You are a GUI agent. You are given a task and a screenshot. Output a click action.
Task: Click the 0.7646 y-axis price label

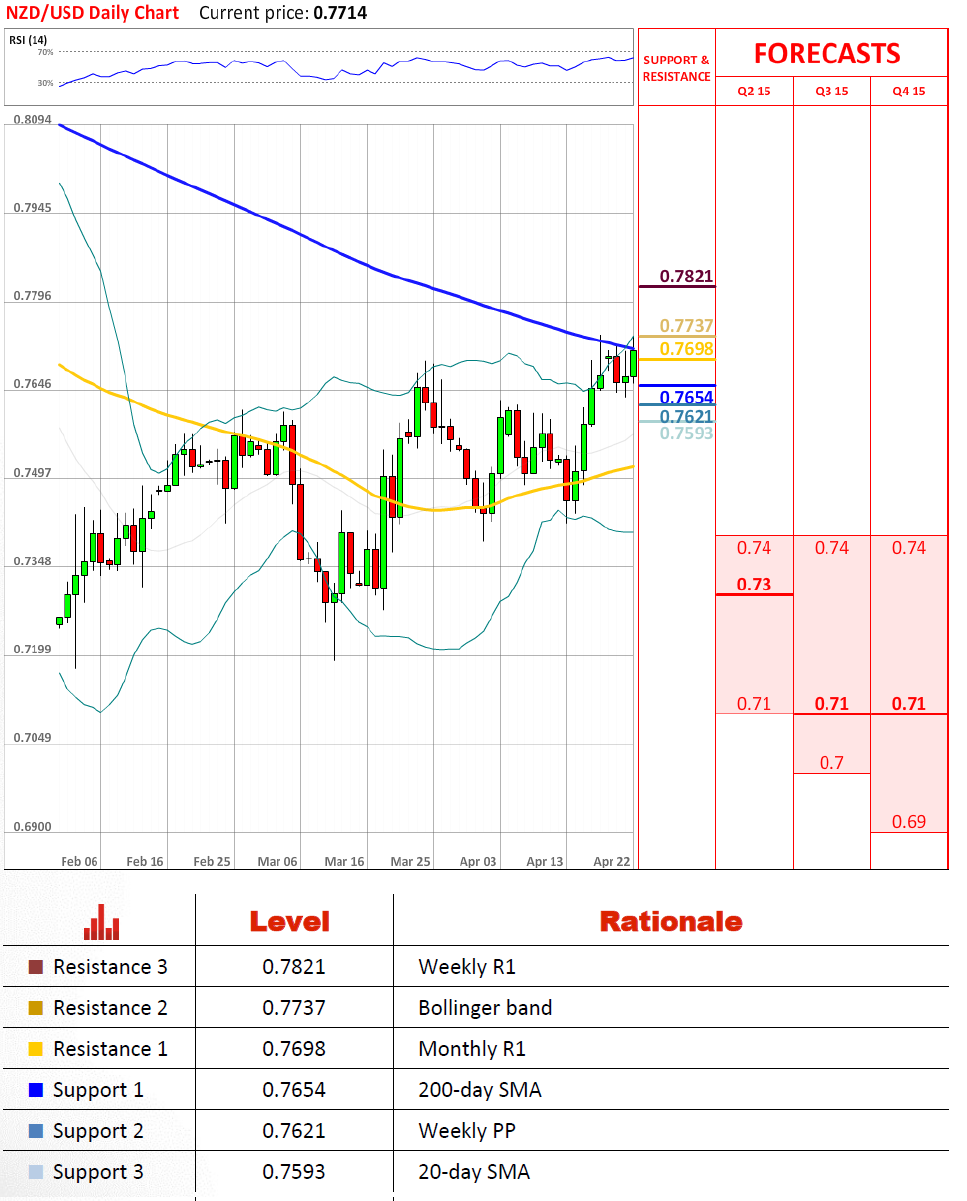(x=32, y=384)
